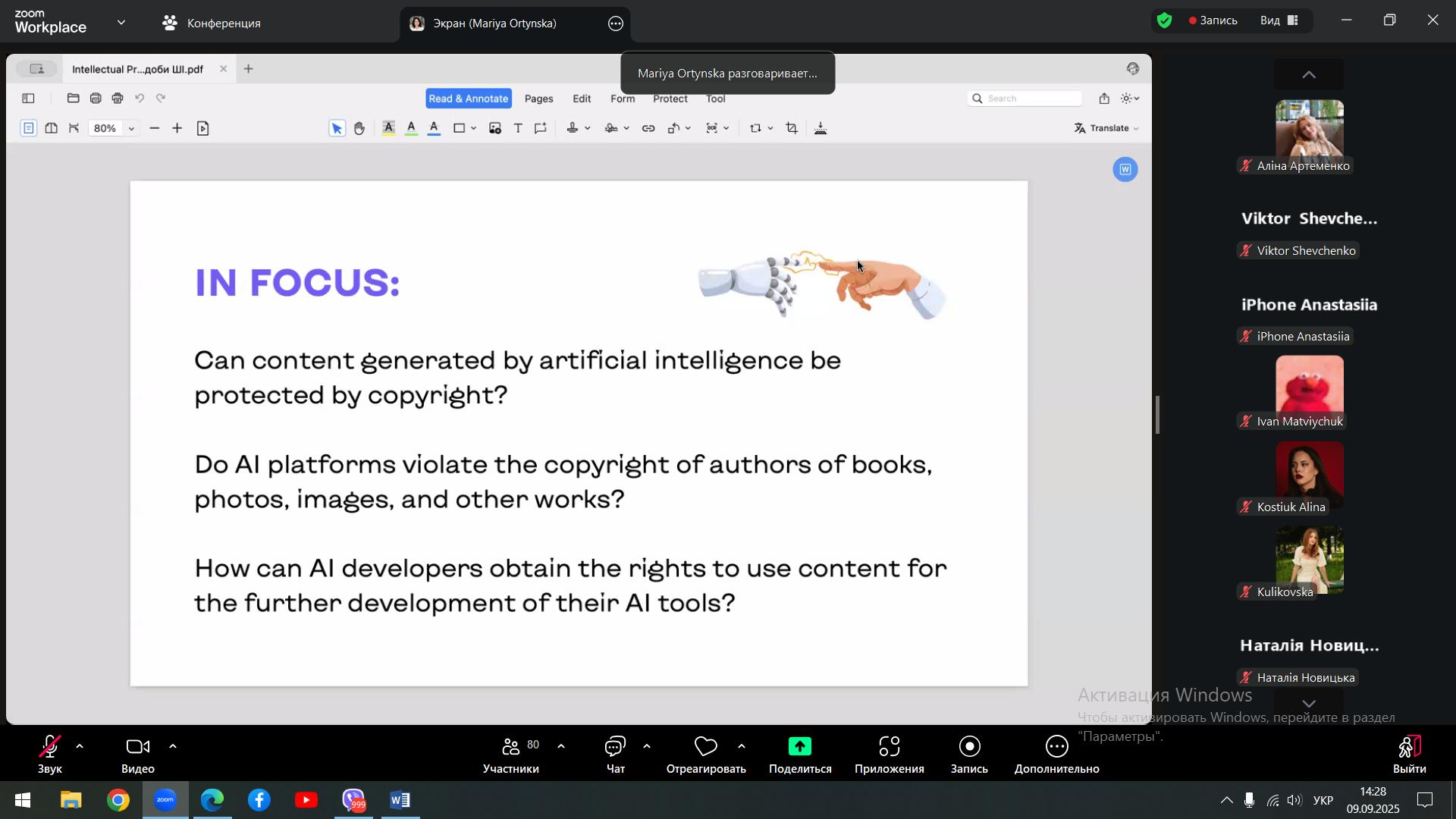Focus the PDF Search field

[x=1025, y=99]
